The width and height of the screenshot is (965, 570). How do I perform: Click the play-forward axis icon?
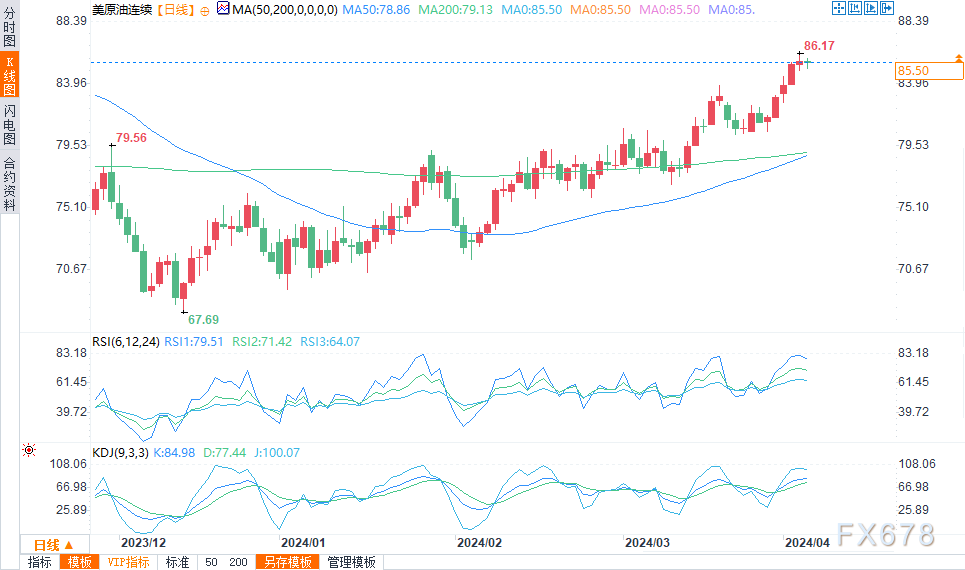pos(870,8)
